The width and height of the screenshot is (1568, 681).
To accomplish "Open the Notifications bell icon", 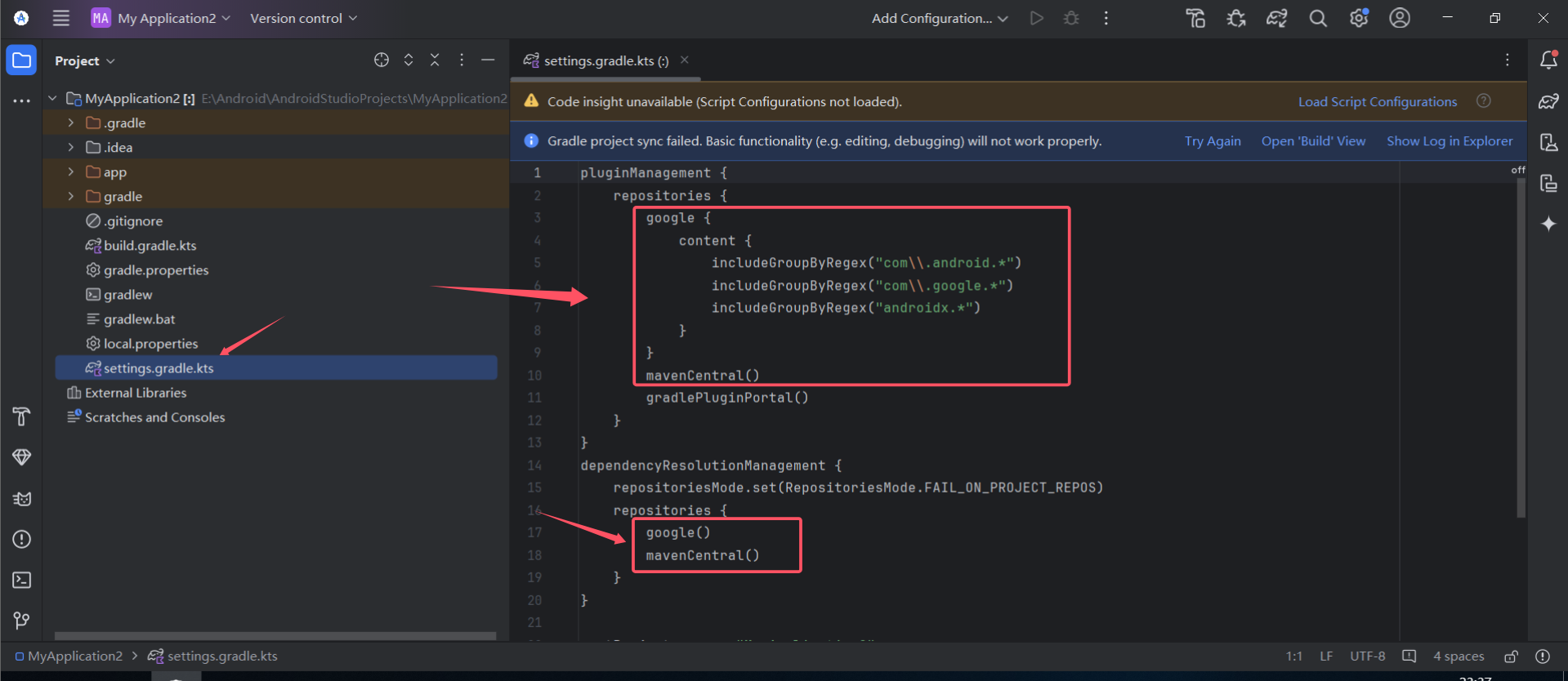I will click(x=1548, y=60).
